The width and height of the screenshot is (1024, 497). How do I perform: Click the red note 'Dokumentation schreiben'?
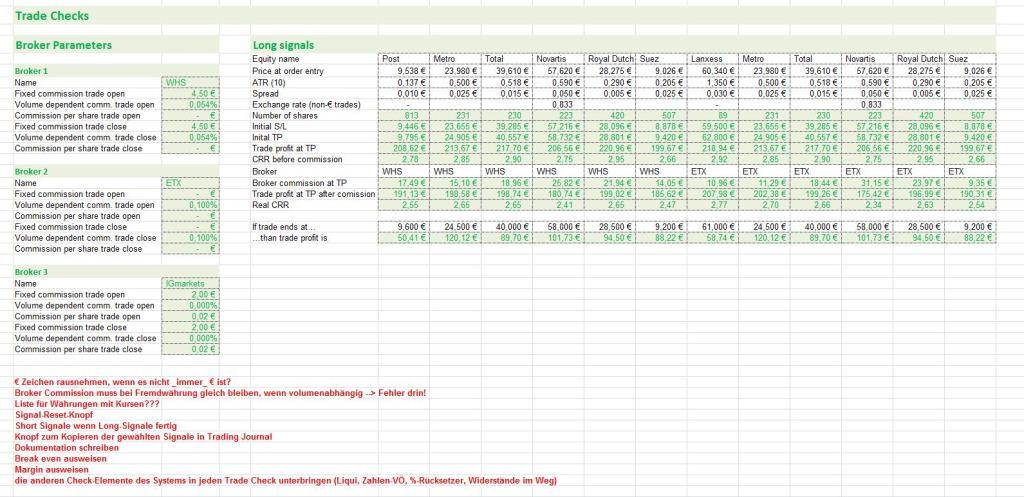[x=67, y=448]
